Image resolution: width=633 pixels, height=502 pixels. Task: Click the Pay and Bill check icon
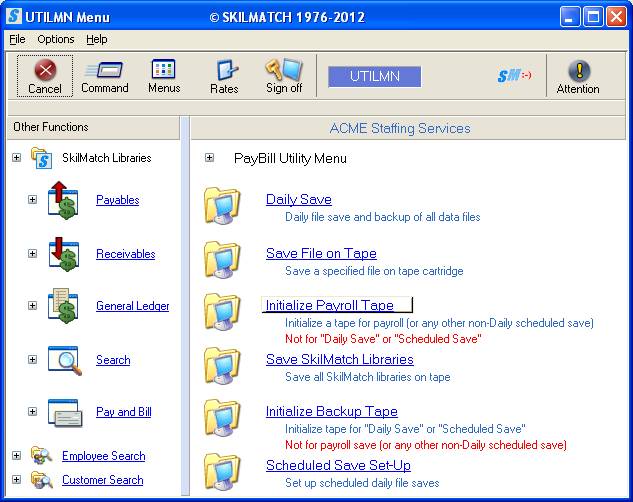[65, 412]
